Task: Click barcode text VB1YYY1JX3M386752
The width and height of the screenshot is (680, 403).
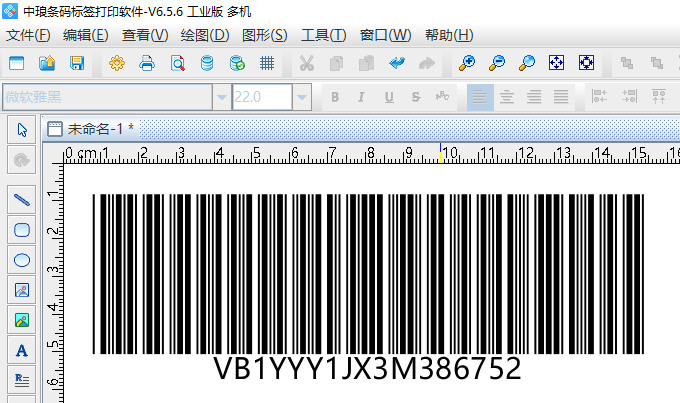Action: [367, 369]
